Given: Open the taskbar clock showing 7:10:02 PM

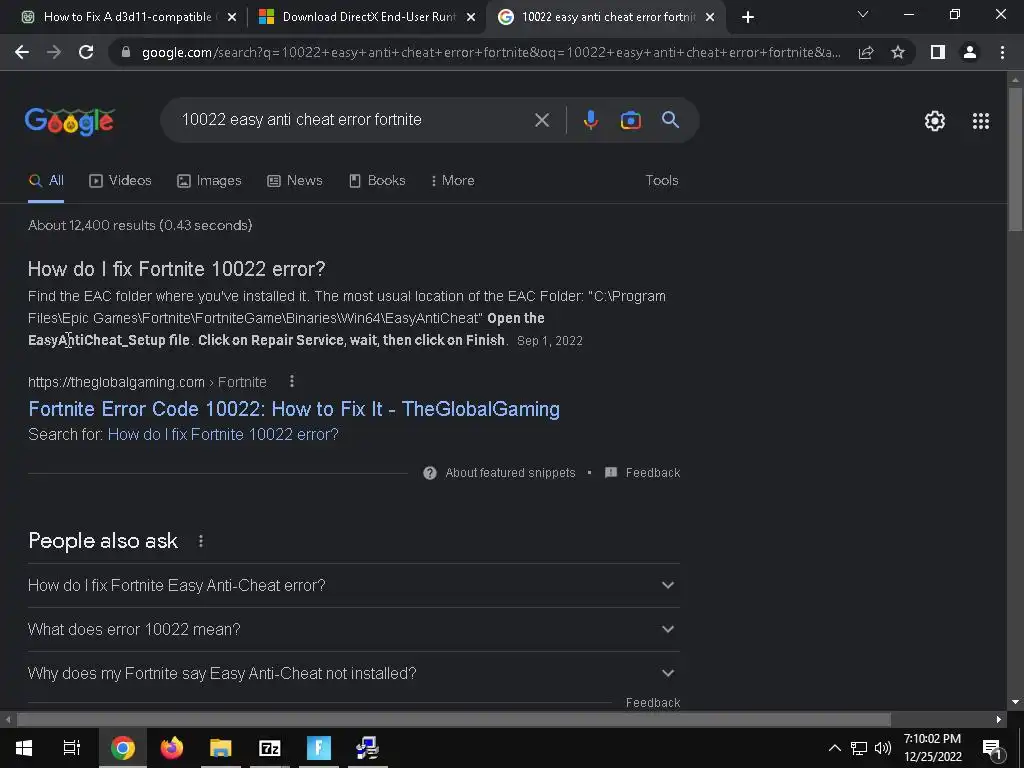Looking at the screenshot, I should [x=933, y=748].
